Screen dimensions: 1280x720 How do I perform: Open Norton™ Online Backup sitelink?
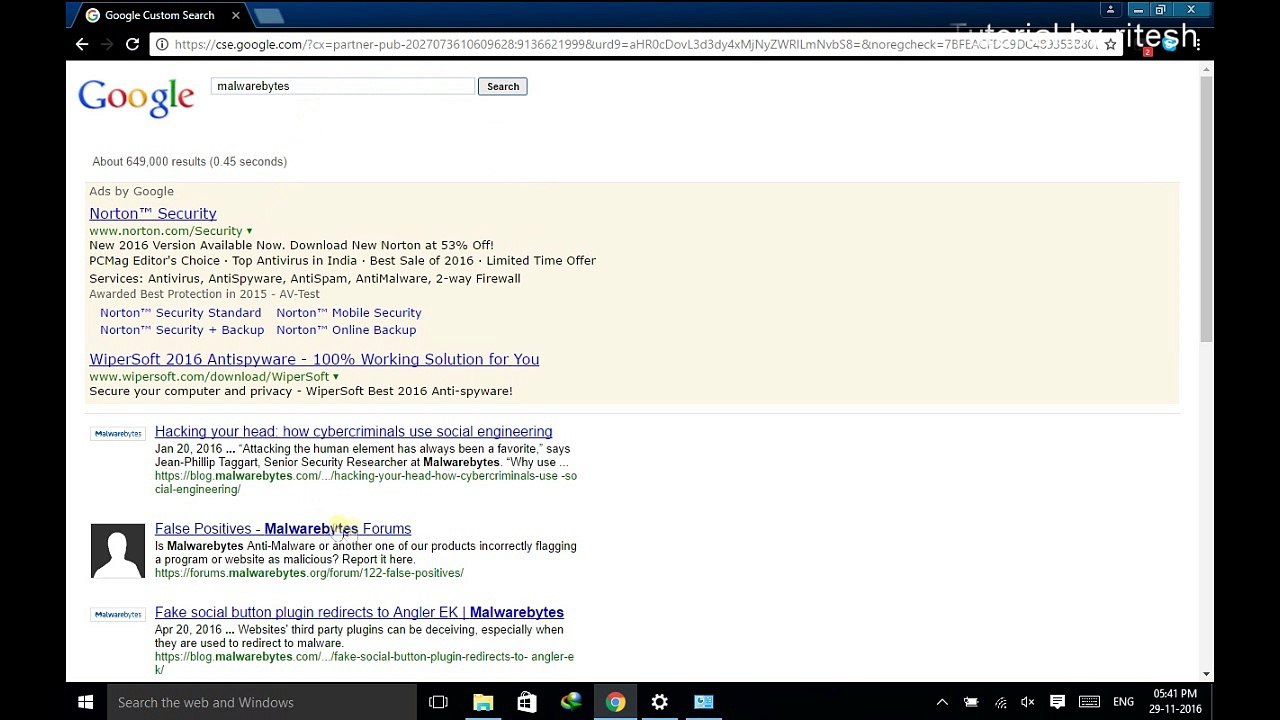pos(346,330)
